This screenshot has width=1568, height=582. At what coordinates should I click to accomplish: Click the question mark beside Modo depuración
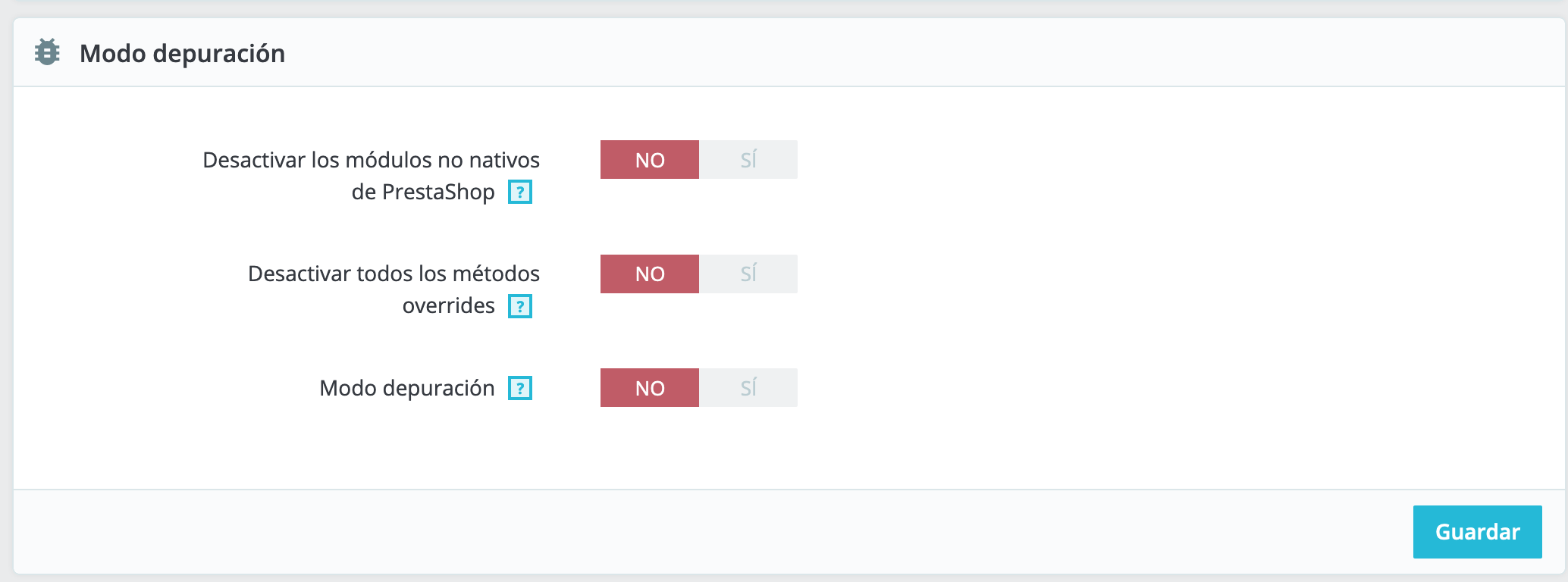520,388
